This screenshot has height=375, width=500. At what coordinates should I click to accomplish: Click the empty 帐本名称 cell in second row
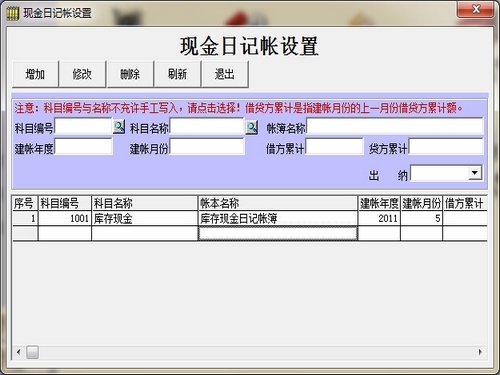click(278, 233)
